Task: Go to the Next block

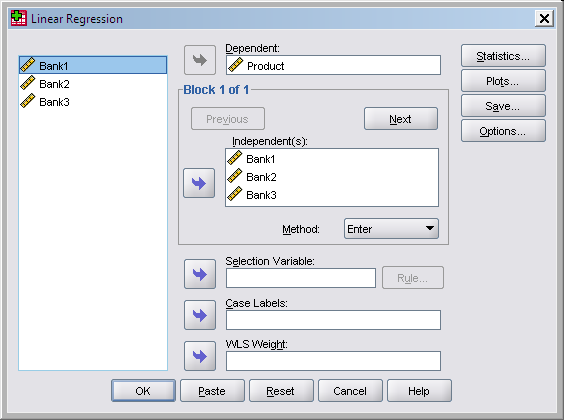Action: click(x=401, y=119)
